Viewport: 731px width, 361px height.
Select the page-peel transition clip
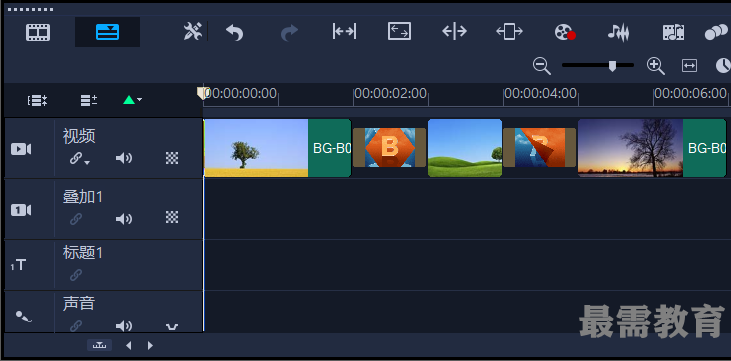[x=539, y=147]
